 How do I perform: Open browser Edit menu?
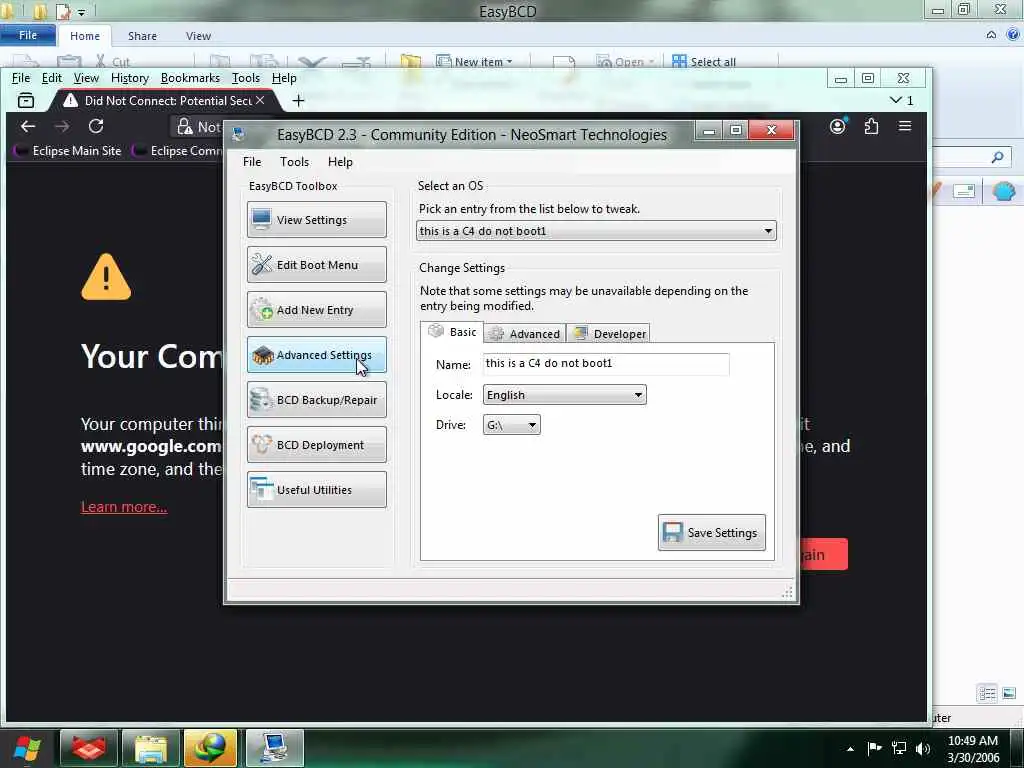click(x=52, y=78)
